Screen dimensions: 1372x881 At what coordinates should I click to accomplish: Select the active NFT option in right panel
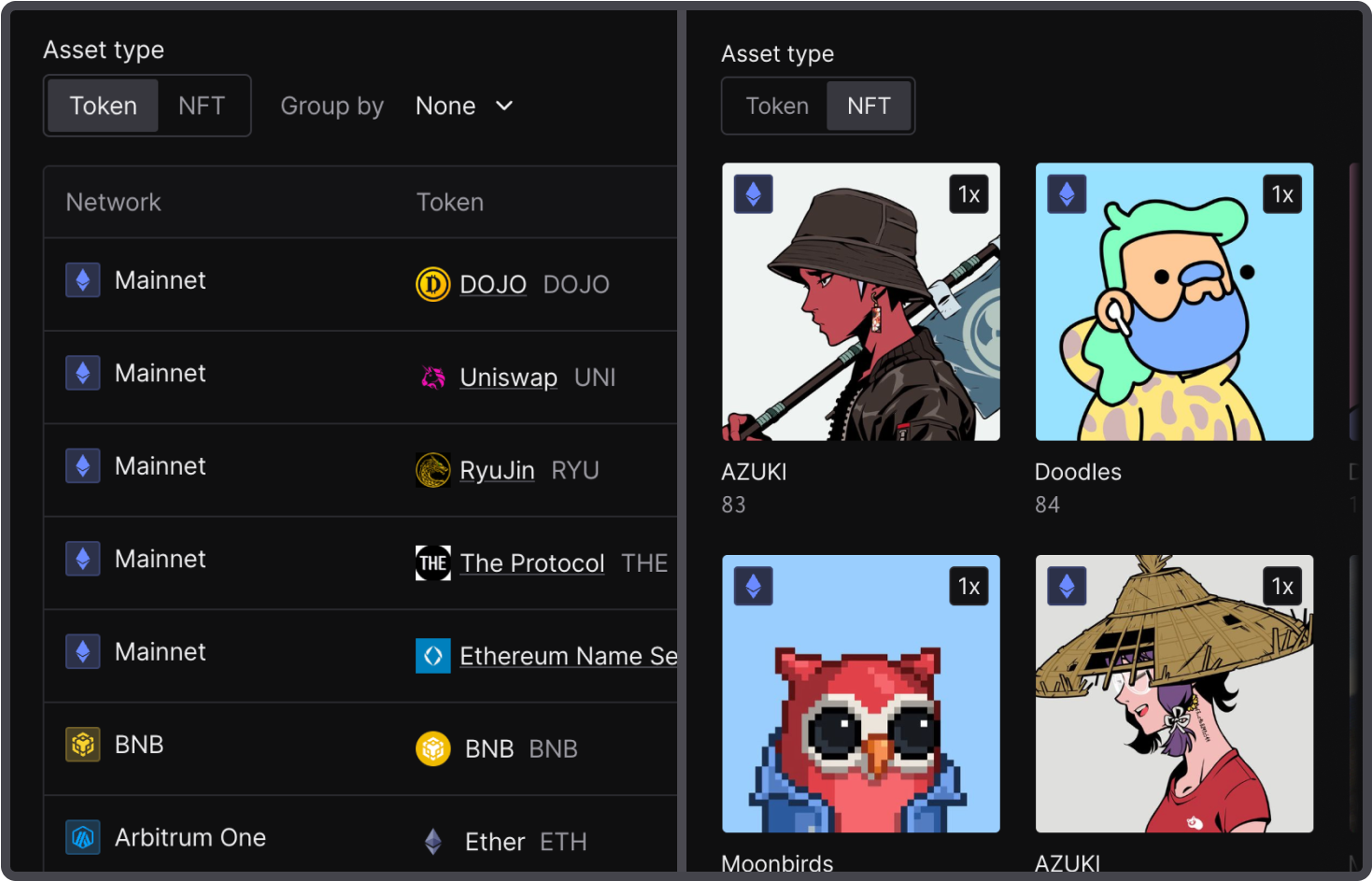pos(869,106)
